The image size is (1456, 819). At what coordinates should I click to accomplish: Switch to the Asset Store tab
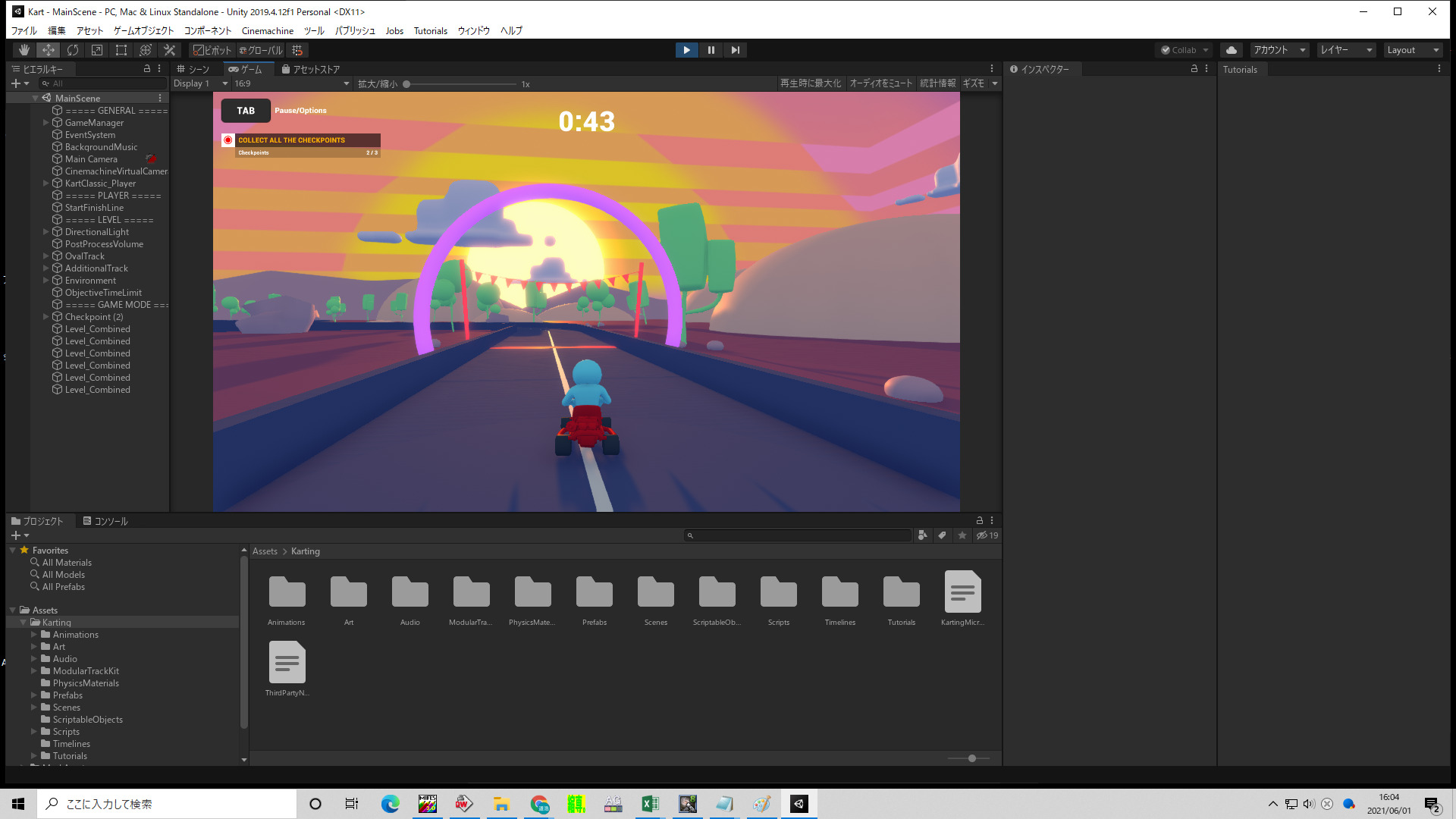pos(311,69)
